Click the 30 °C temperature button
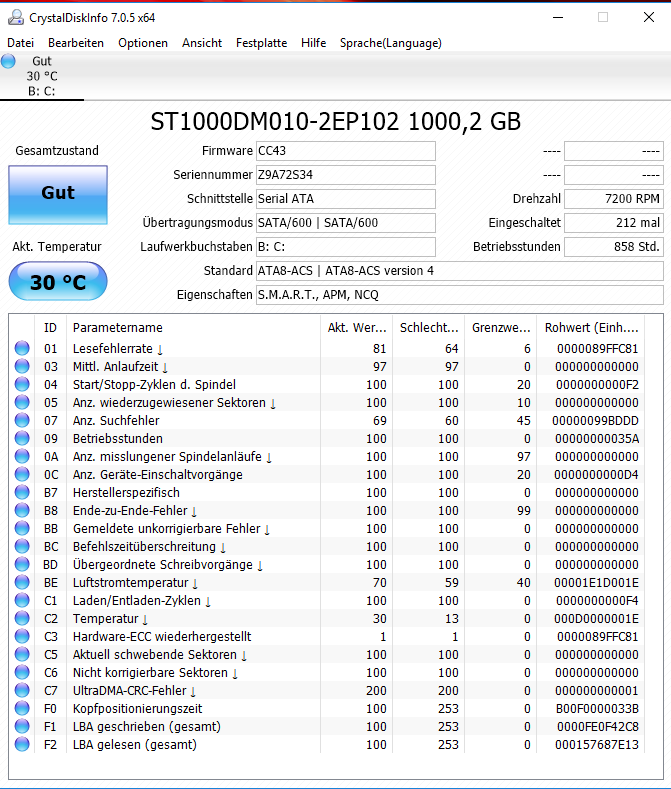The height and width of the screenshot is (789, 671). click(58, 281)
